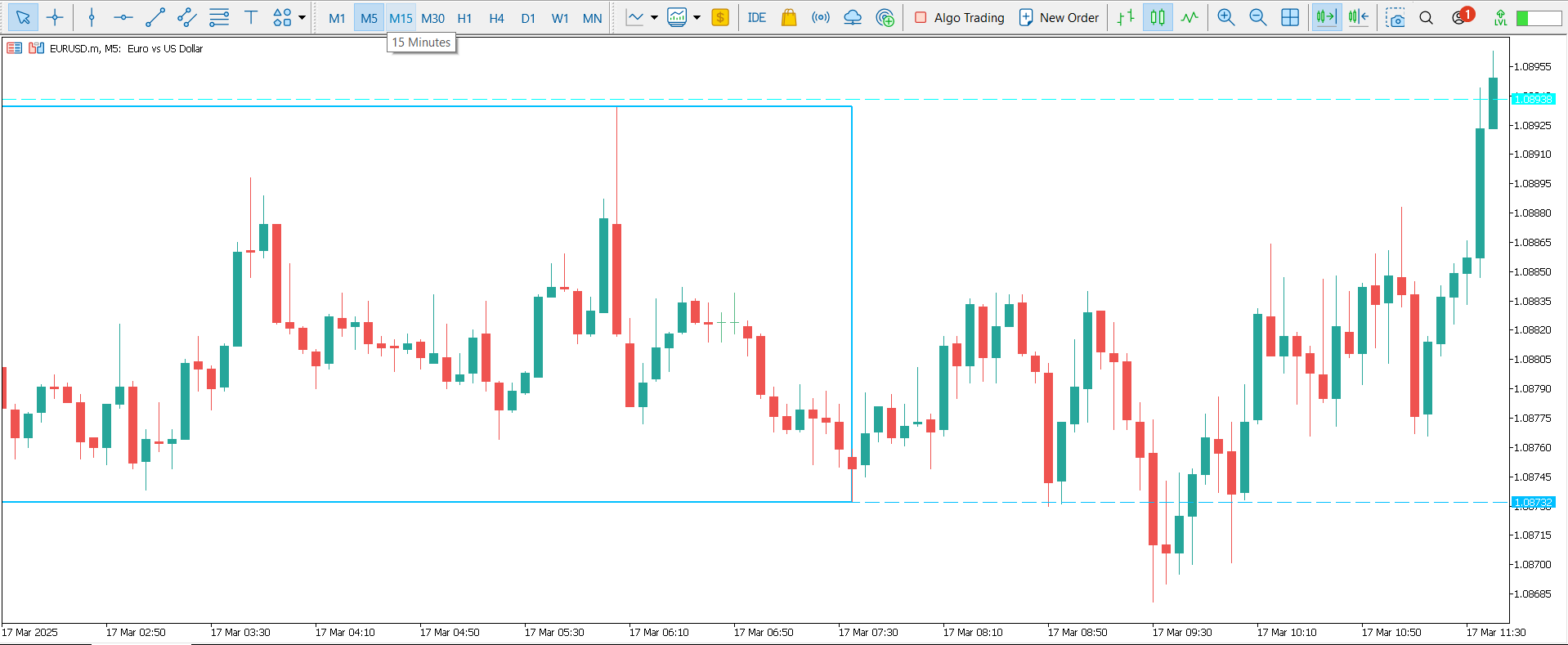Toggle Algo Trading on
The image size is (1568, 645).
(959, 17)
